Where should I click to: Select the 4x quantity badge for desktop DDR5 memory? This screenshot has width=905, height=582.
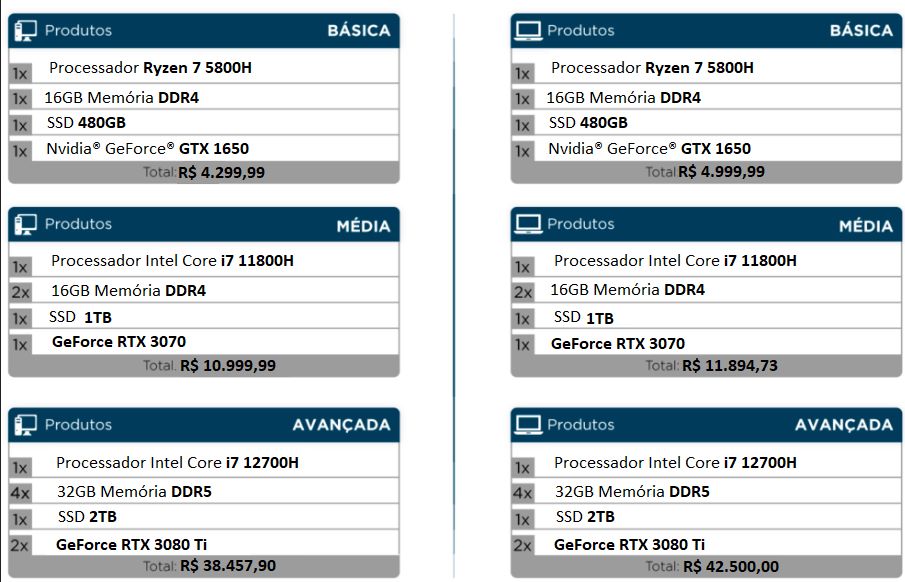[20, 493]
